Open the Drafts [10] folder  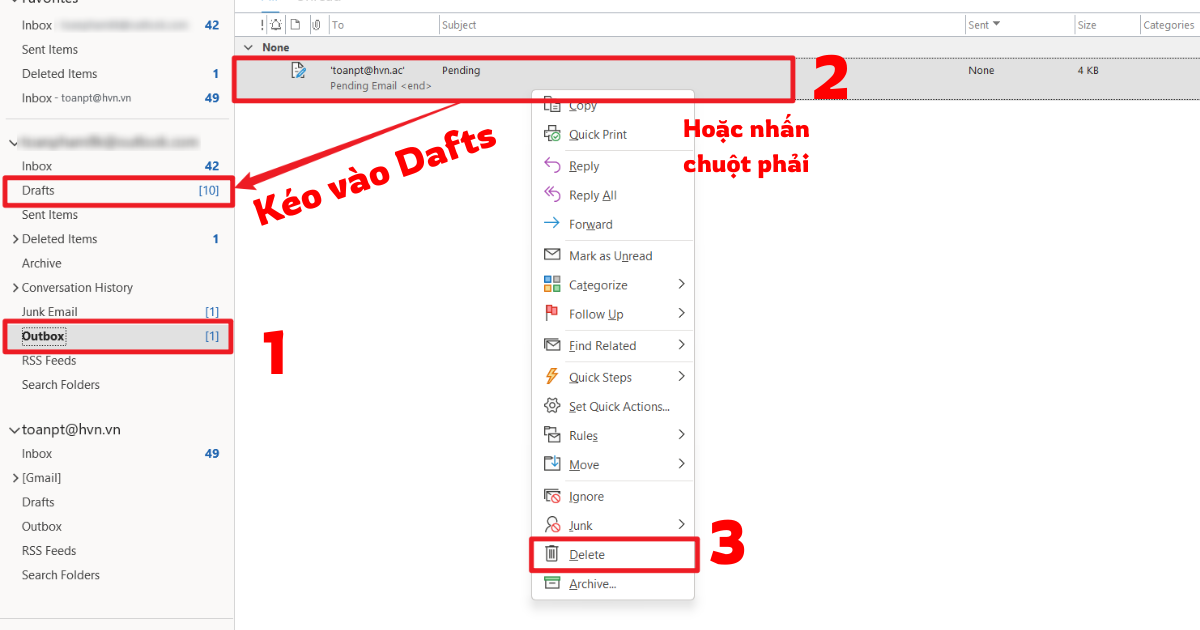[x=117, y=190]
